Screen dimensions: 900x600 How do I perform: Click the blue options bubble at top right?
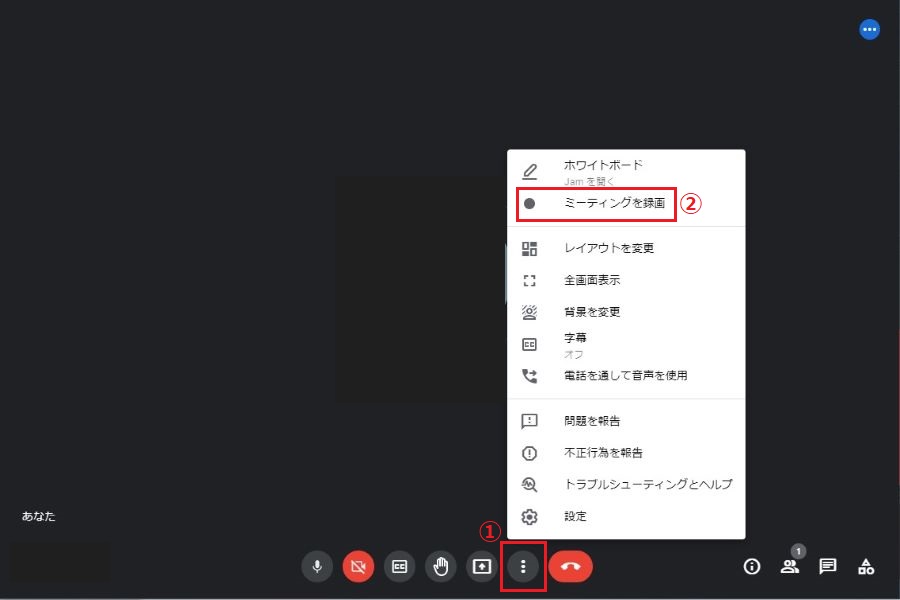tap(870, 30)
